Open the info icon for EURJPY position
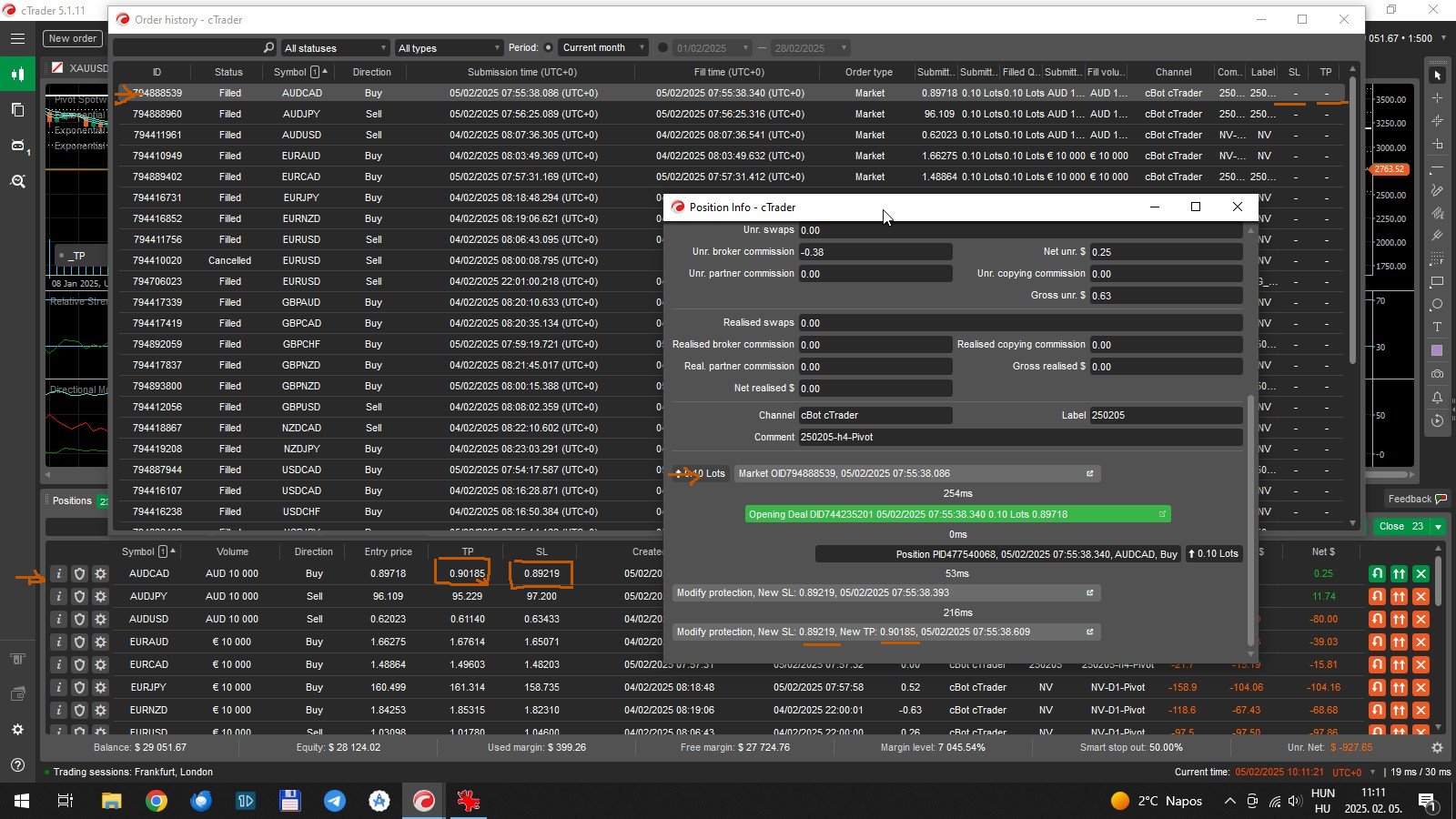The height and width of the screenshot is (819, 1456). click(58, 687)
